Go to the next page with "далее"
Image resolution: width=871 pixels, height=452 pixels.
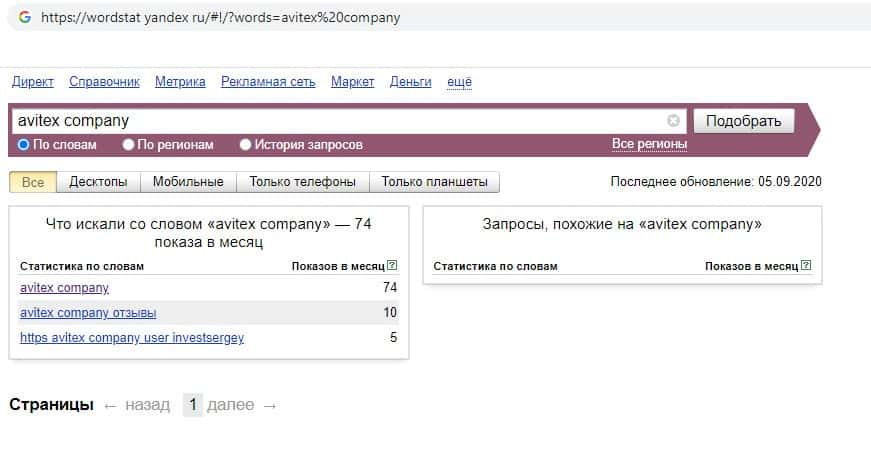click(230, 405)
